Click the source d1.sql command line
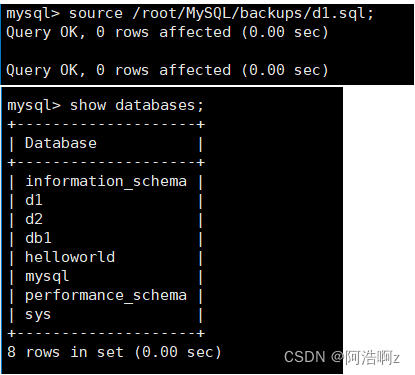415x375 pixels. point(190,14)
